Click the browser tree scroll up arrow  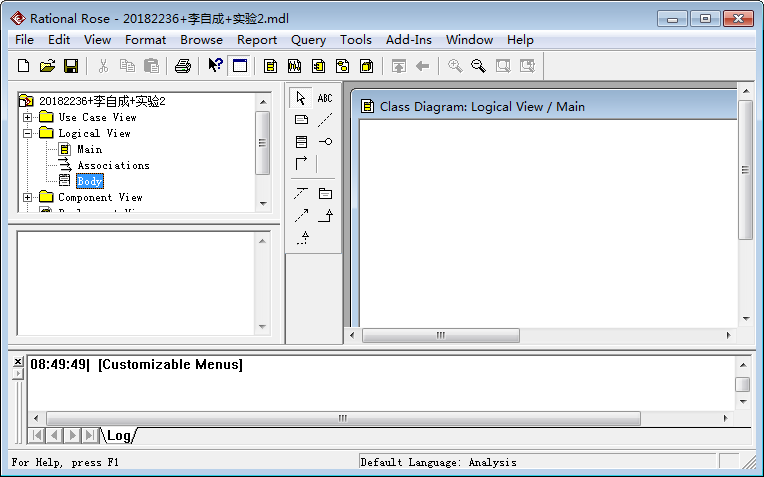point(263,102)
